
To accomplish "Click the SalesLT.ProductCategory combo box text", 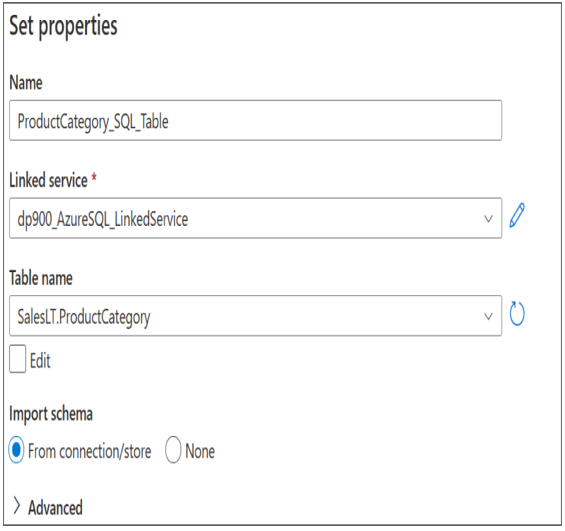I will click(x=84, y=317).
